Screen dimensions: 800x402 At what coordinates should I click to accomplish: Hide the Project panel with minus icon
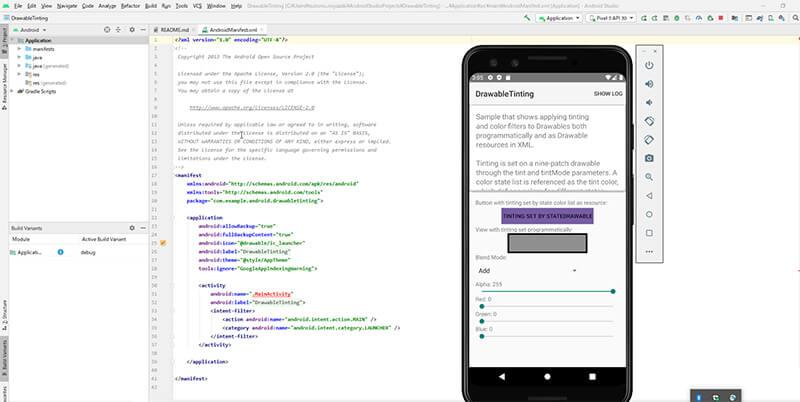(142, 30)
